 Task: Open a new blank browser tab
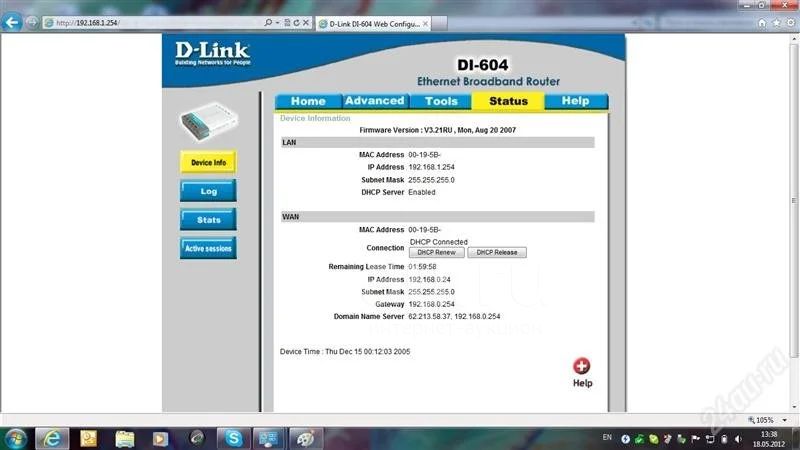439,23
